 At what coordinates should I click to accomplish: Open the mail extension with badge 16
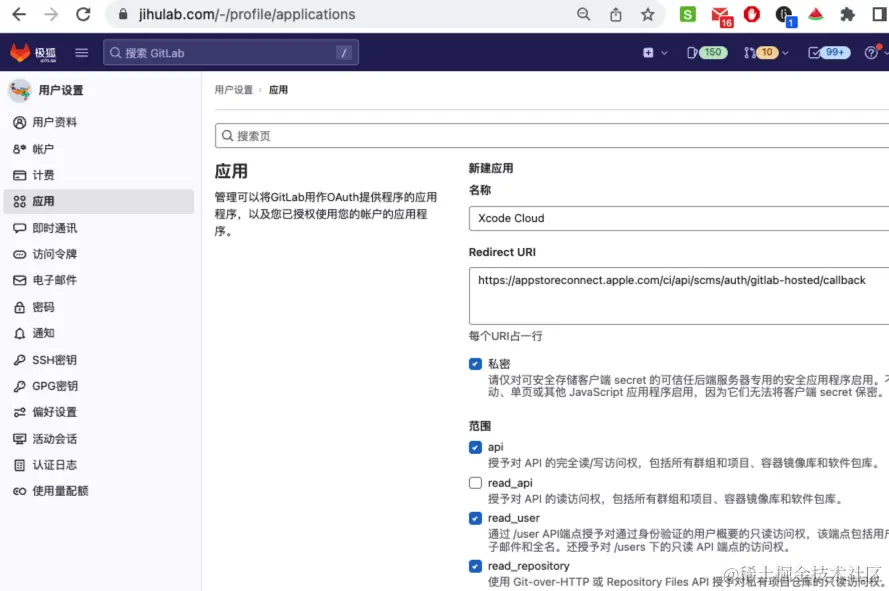(x=721, y=15)
